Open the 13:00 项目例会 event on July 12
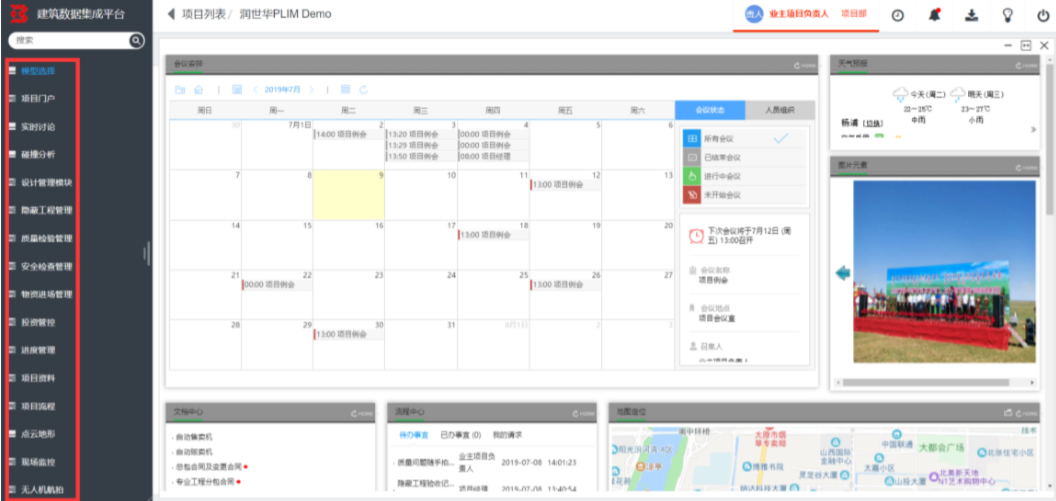 565,185
